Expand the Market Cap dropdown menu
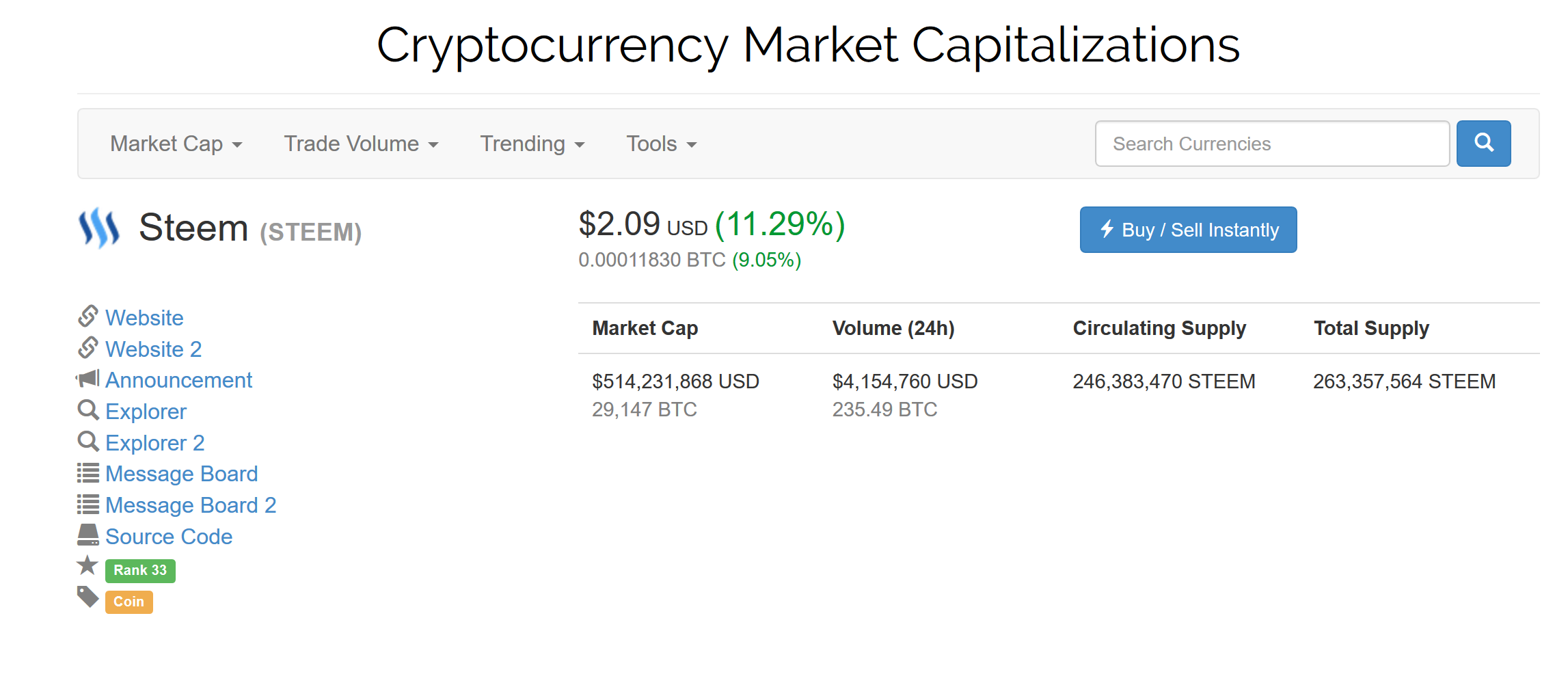This screenshot has height=685, width=1568. [x=176, y=144]
